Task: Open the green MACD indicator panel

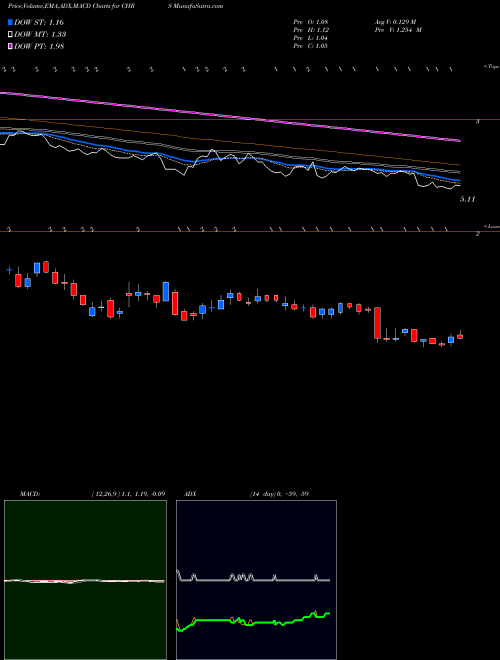Action: point(85,580)
